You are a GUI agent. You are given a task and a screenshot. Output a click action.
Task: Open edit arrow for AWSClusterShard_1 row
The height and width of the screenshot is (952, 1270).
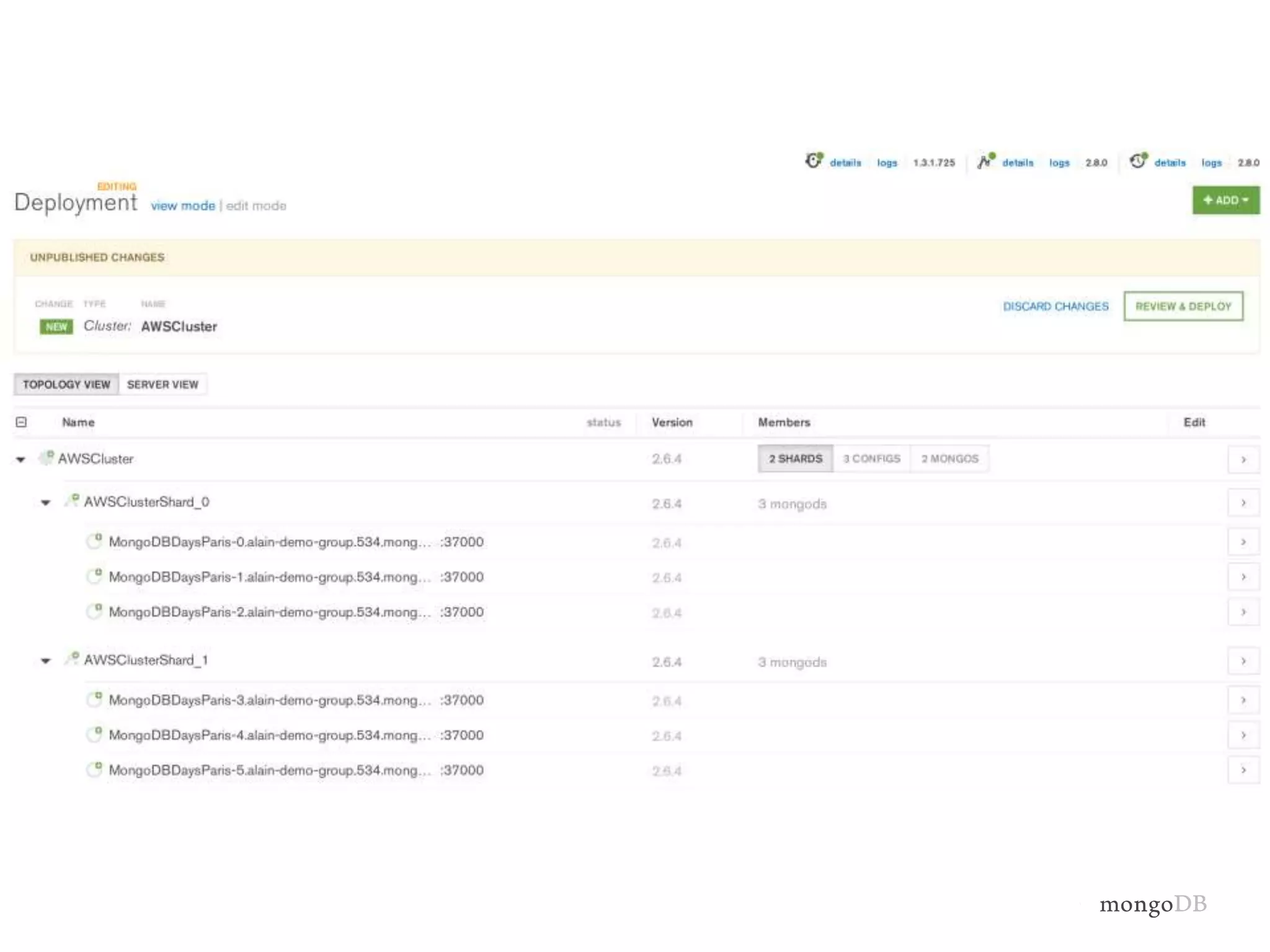click(x=1243, y=661)
